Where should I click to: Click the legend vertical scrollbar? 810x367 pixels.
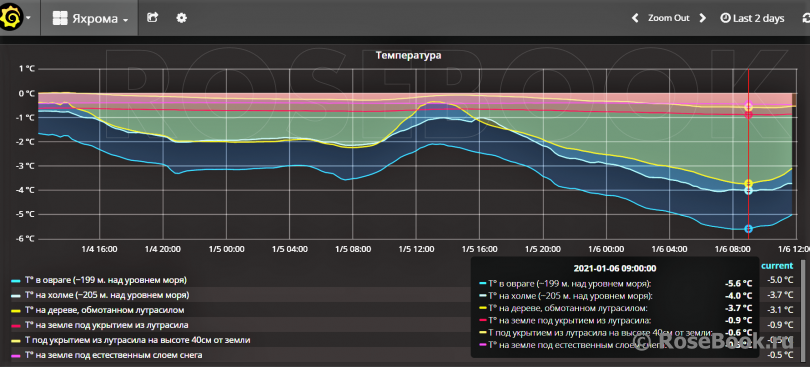pos(802,310)
